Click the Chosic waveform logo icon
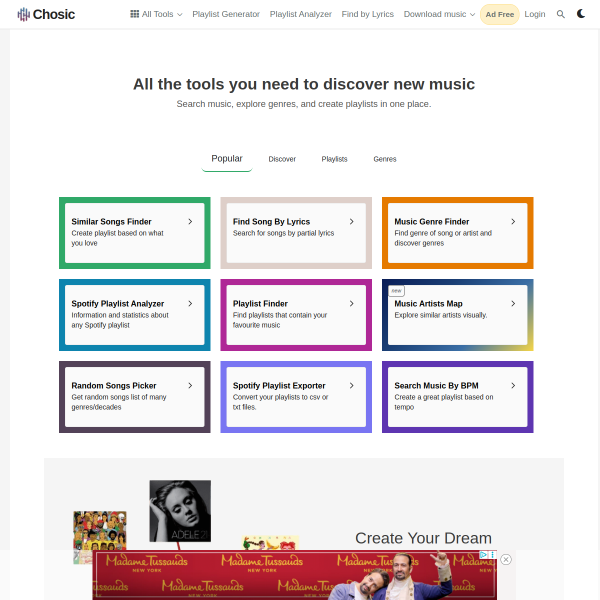This screenshot has width=600, height=600. [x=23, y=14]
